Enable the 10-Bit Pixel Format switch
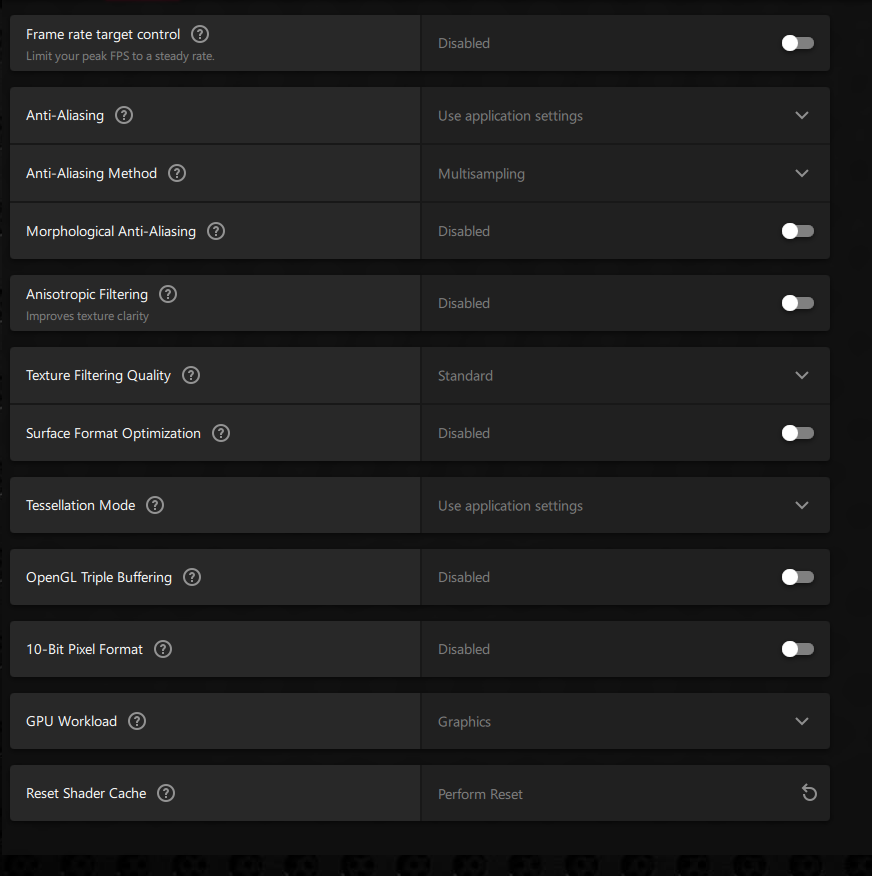Image resolution: width=872 pixels, height=876 pixels. (x=797, y=649)
